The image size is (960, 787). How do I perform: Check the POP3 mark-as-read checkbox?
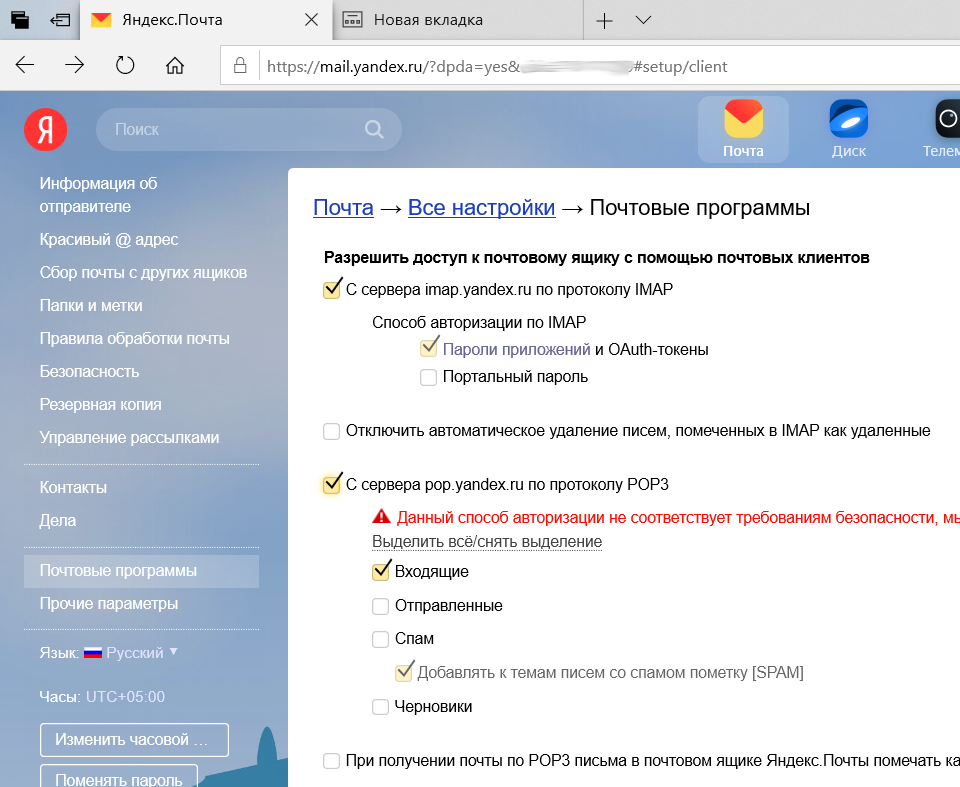pos(332,761)
